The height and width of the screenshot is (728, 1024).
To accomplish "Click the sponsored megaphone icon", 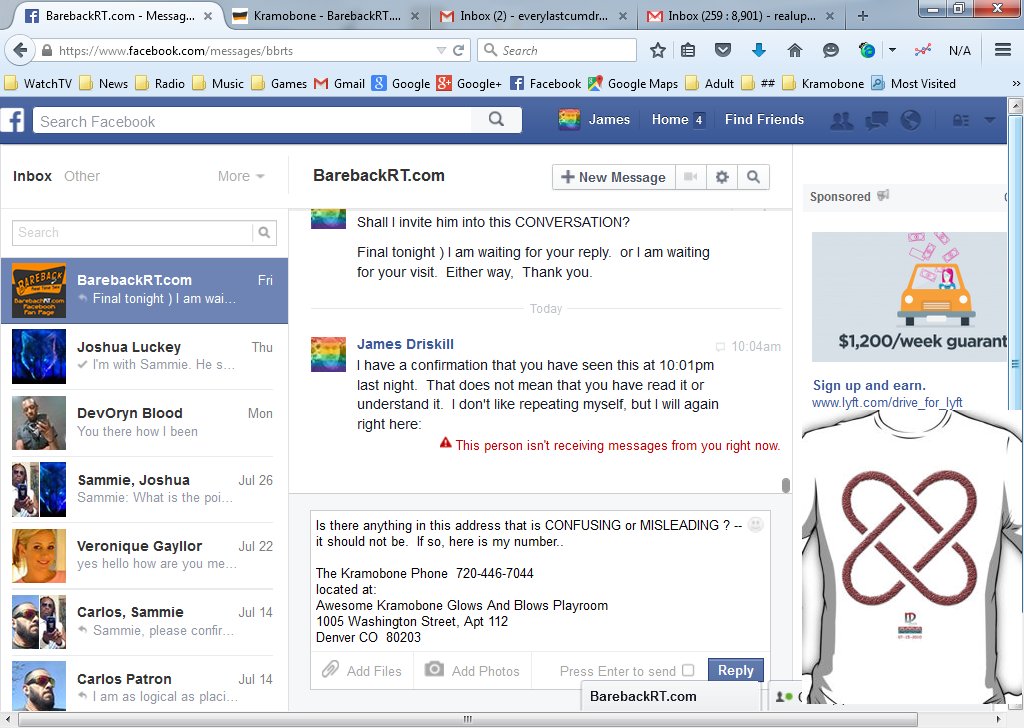I will (x=883, y=195).
